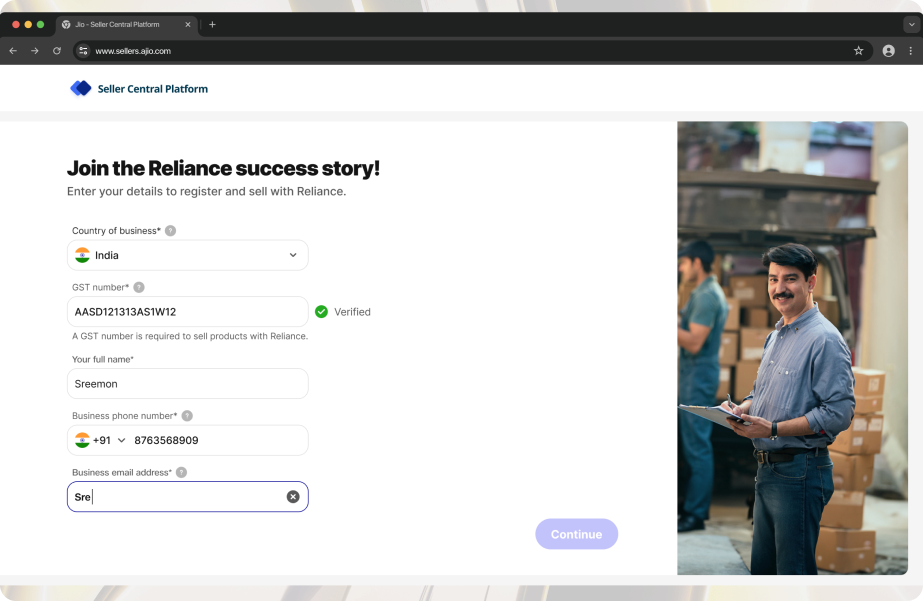Click the seller photo on the right
The image size is (923, 601).
coord(792,348)
